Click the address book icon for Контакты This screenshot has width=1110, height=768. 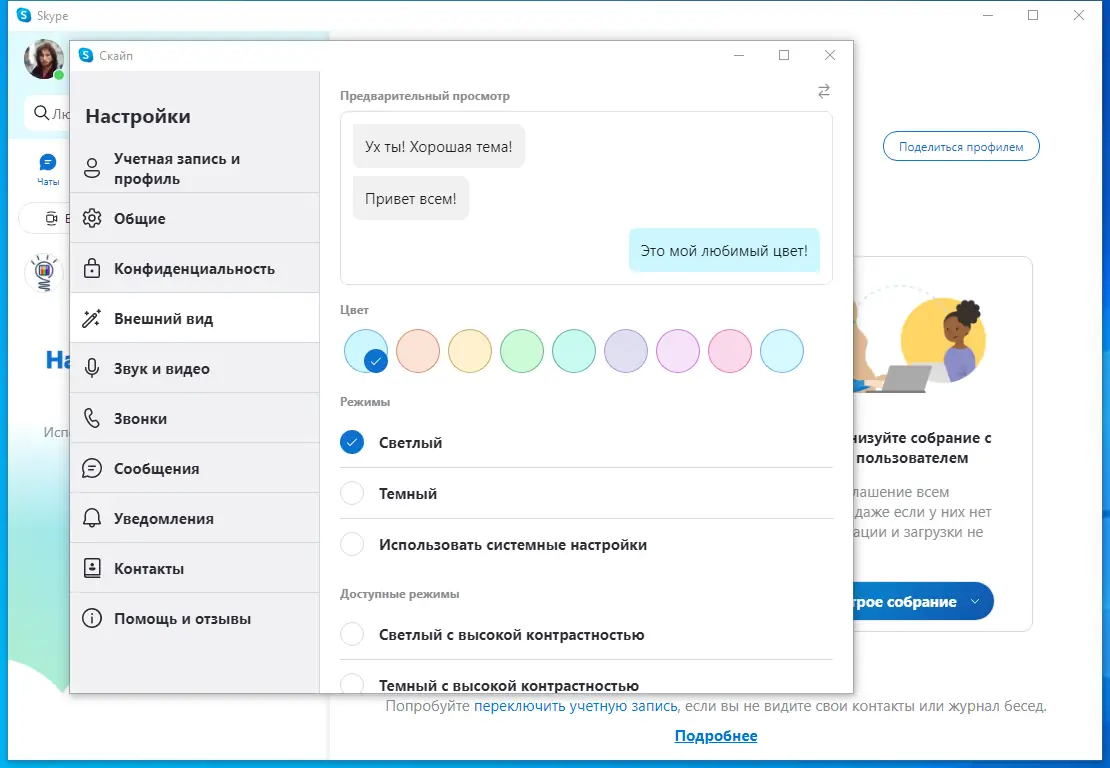tap(92, 568)
